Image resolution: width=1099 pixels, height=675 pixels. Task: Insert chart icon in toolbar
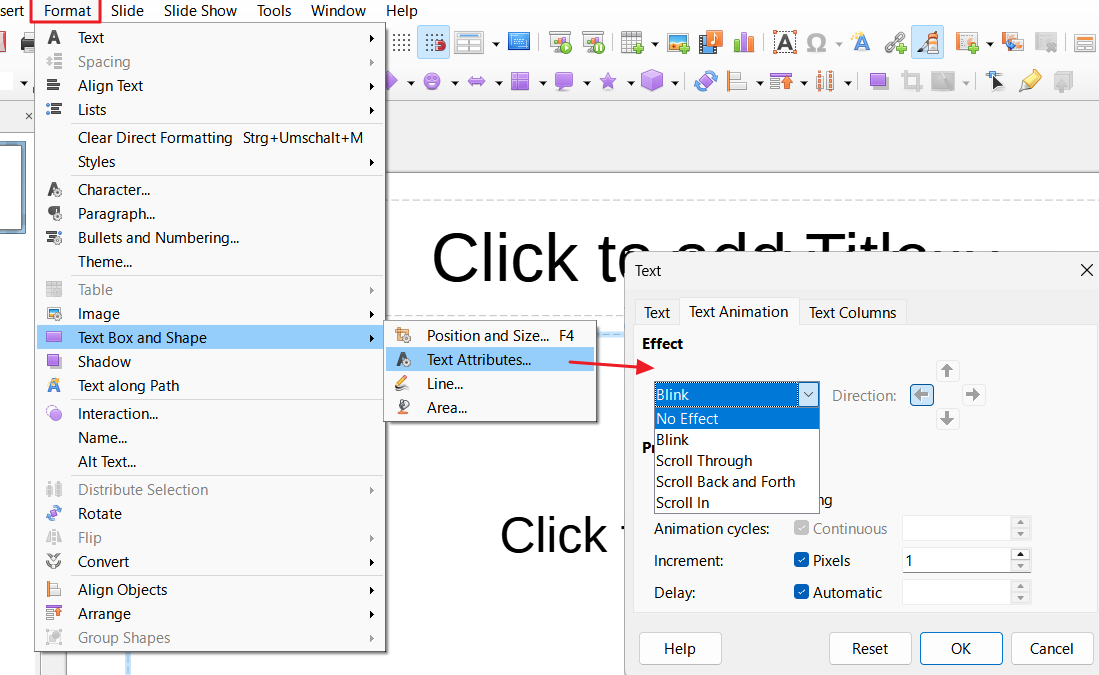[744, 43]
